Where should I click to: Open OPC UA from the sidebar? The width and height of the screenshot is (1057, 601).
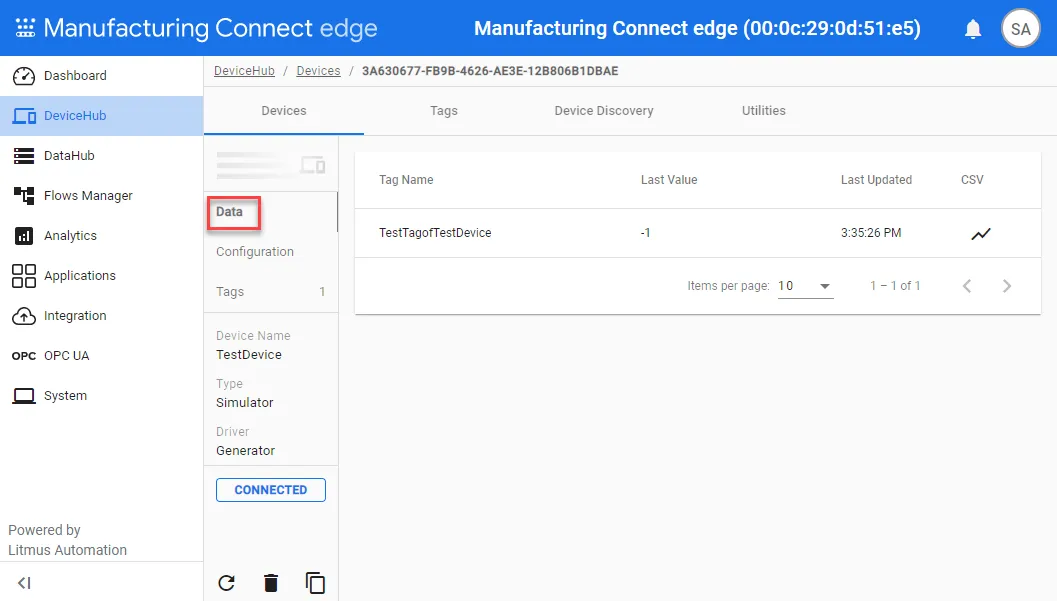[x=66, y=356]
